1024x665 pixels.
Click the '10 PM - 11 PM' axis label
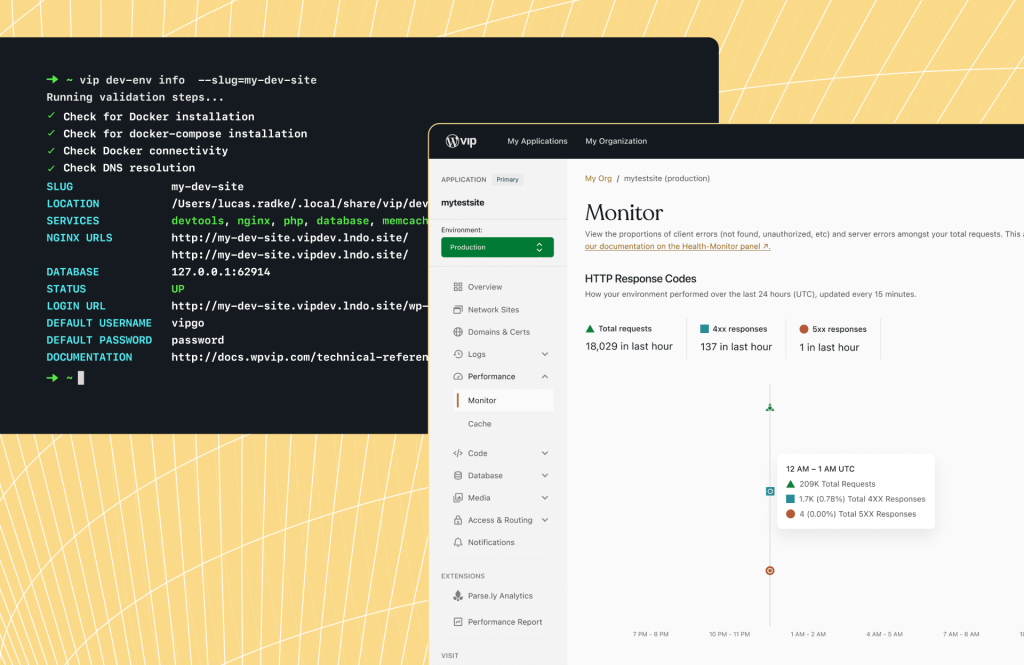[729, 634]
